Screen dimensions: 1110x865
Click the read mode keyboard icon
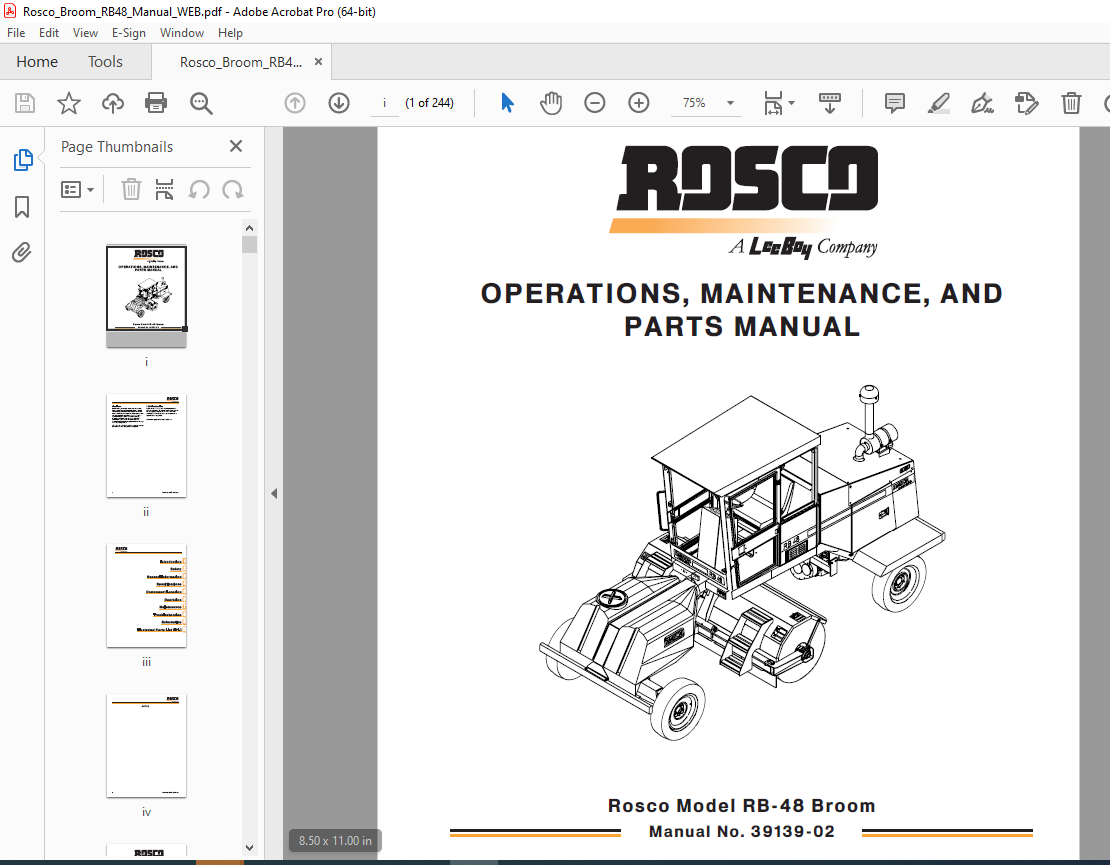pos(830,103)
